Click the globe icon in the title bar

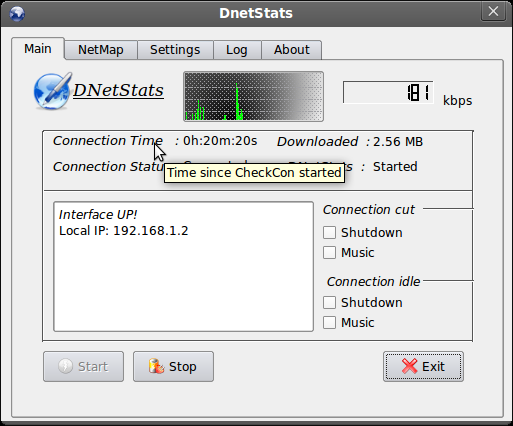click(x=17, y=14)
